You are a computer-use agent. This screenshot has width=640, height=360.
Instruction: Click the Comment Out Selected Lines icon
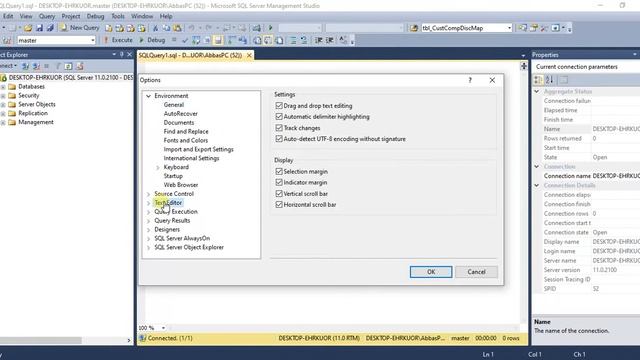(293, 40)
